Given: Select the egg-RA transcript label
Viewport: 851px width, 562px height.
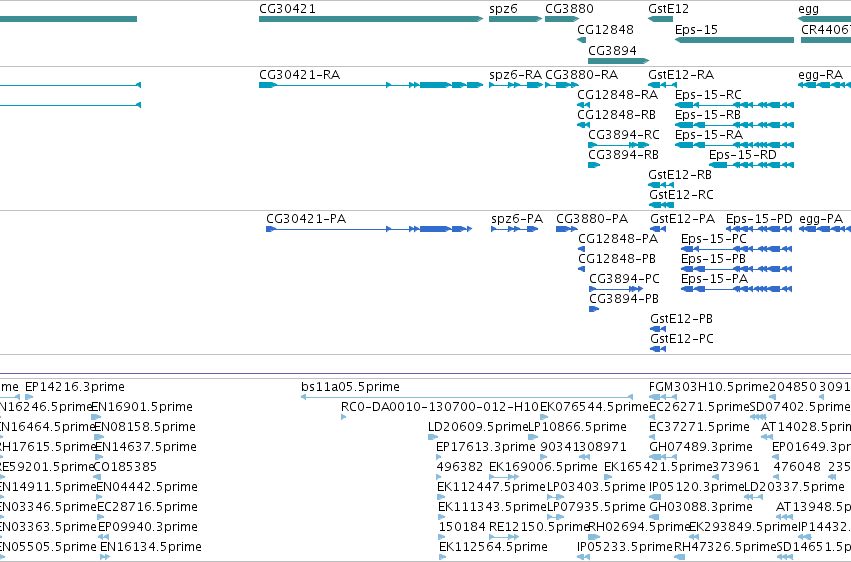Looking at the screenshot, I should click(x=820, y=75).
